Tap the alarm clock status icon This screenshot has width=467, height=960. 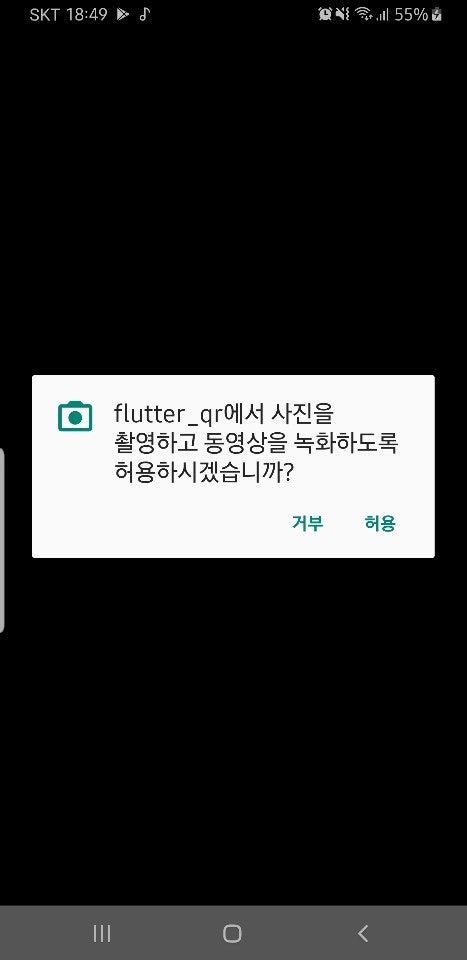(325, 15)
